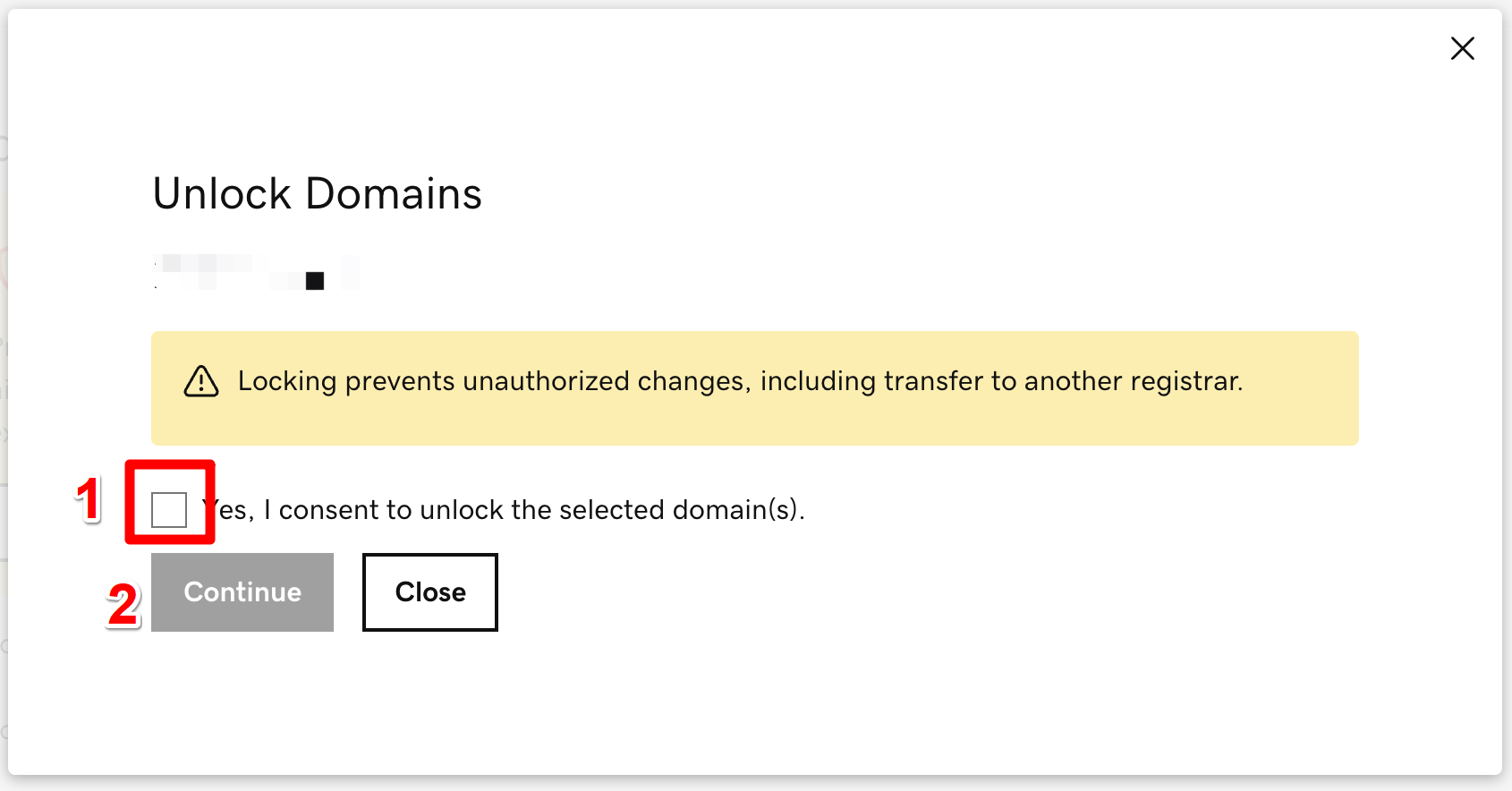
Task: Click the outlined Close button
Action: pos(430,592)
